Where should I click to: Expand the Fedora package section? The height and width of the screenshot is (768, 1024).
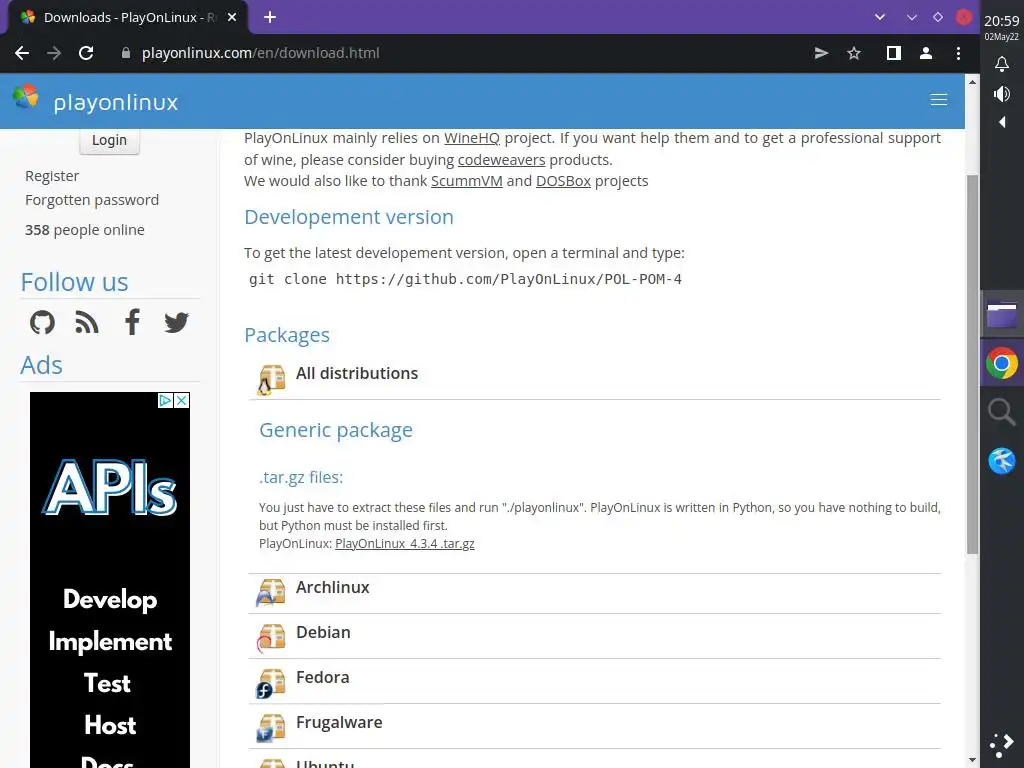point(594,682)
